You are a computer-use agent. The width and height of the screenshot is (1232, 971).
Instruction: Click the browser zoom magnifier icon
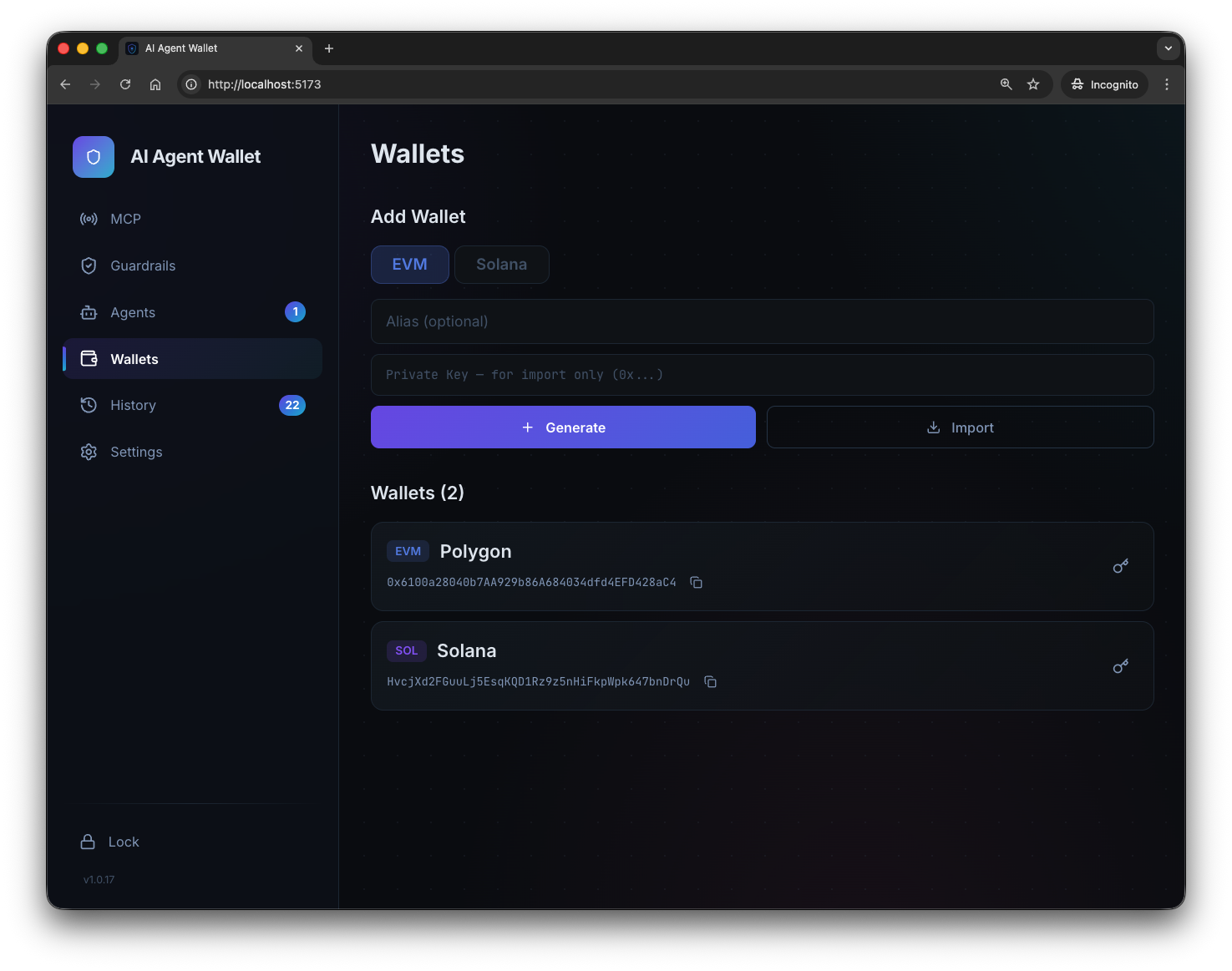tap(1006, 84)
